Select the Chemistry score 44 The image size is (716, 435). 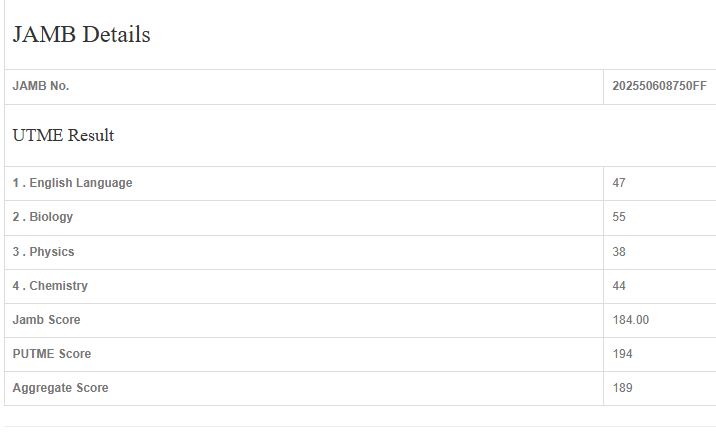point(619,286)
